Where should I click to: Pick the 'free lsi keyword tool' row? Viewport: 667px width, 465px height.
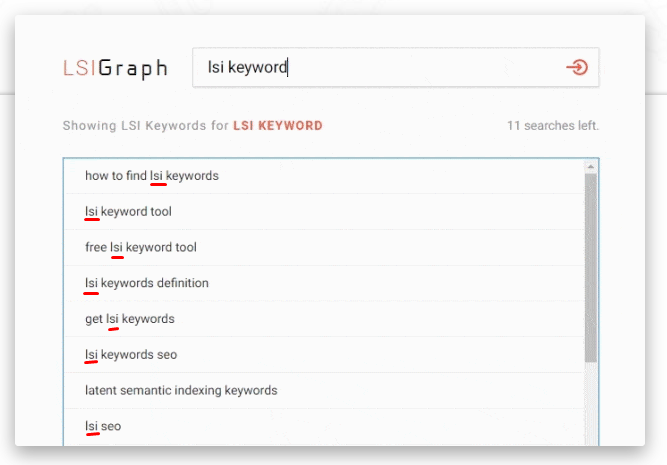click(141, 247)
